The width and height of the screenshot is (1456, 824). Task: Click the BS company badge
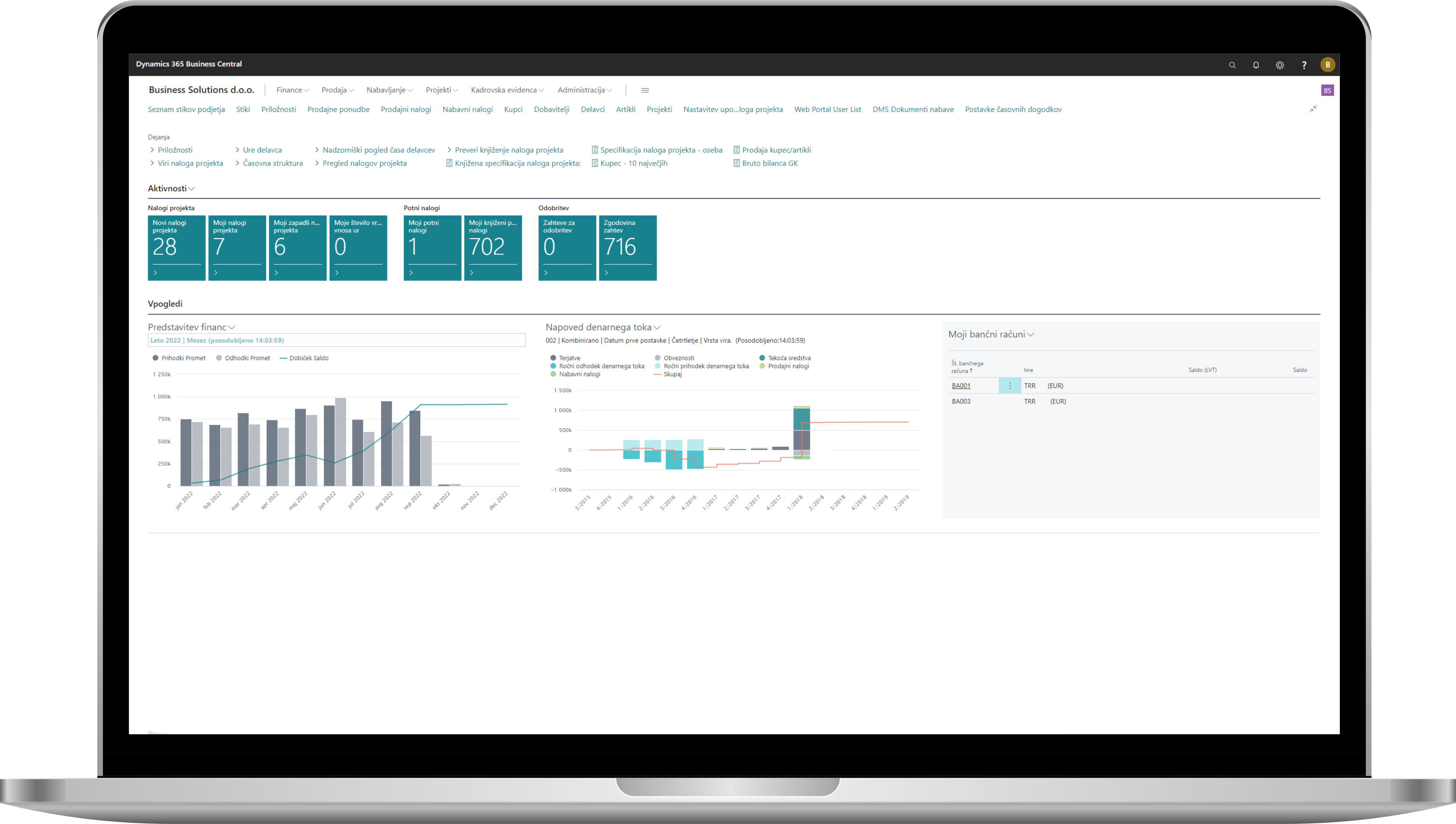click(1327, 90)
